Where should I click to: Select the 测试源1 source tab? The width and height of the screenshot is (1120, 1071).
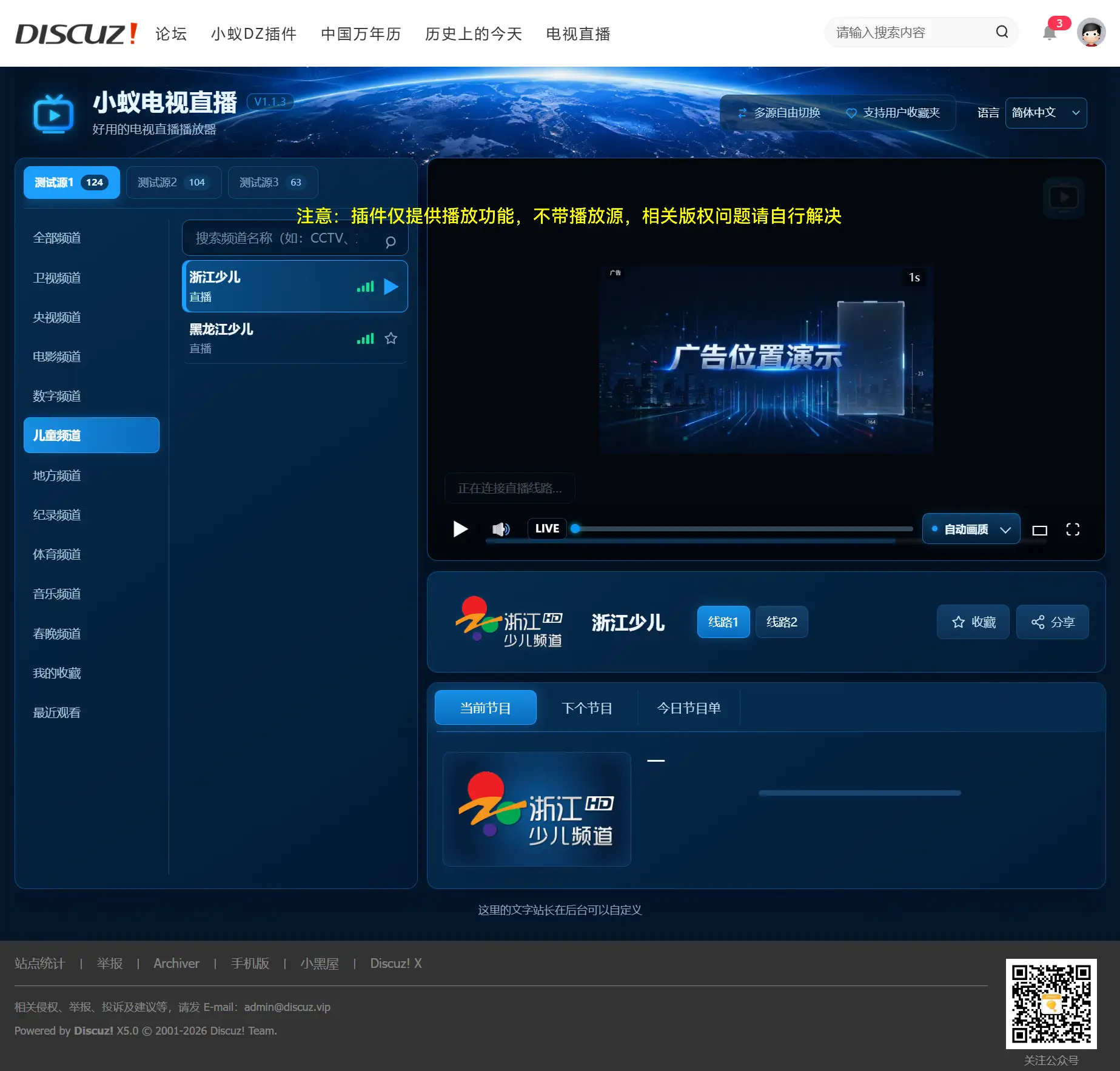[x=72, y=183]
